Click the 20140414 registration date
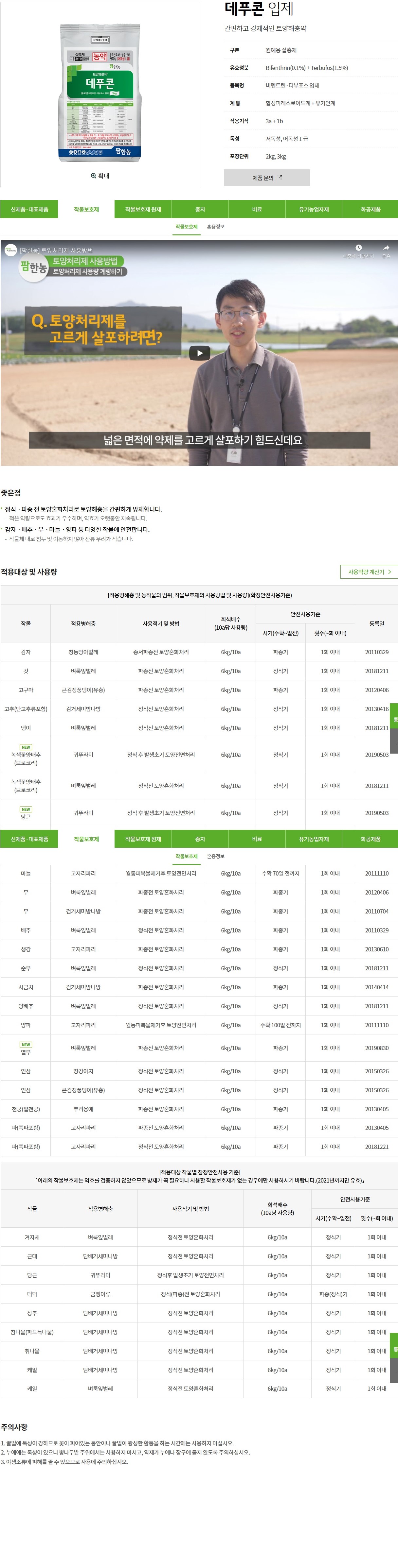This screenshot has width=398, height=1568. click(x=377, y=987)
